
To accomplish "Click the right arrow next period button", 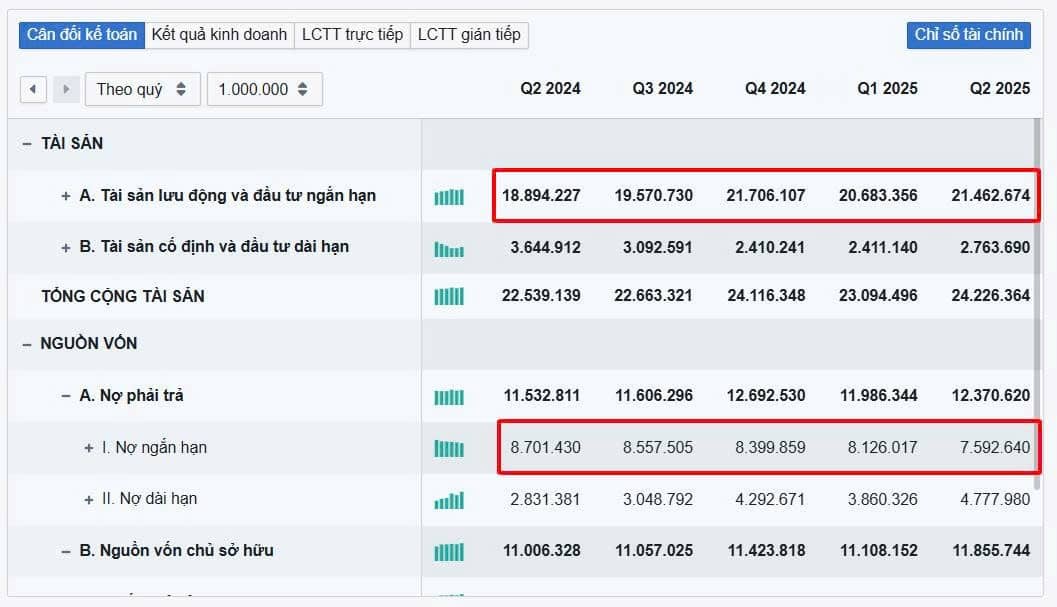I will [x=66, y=89].
